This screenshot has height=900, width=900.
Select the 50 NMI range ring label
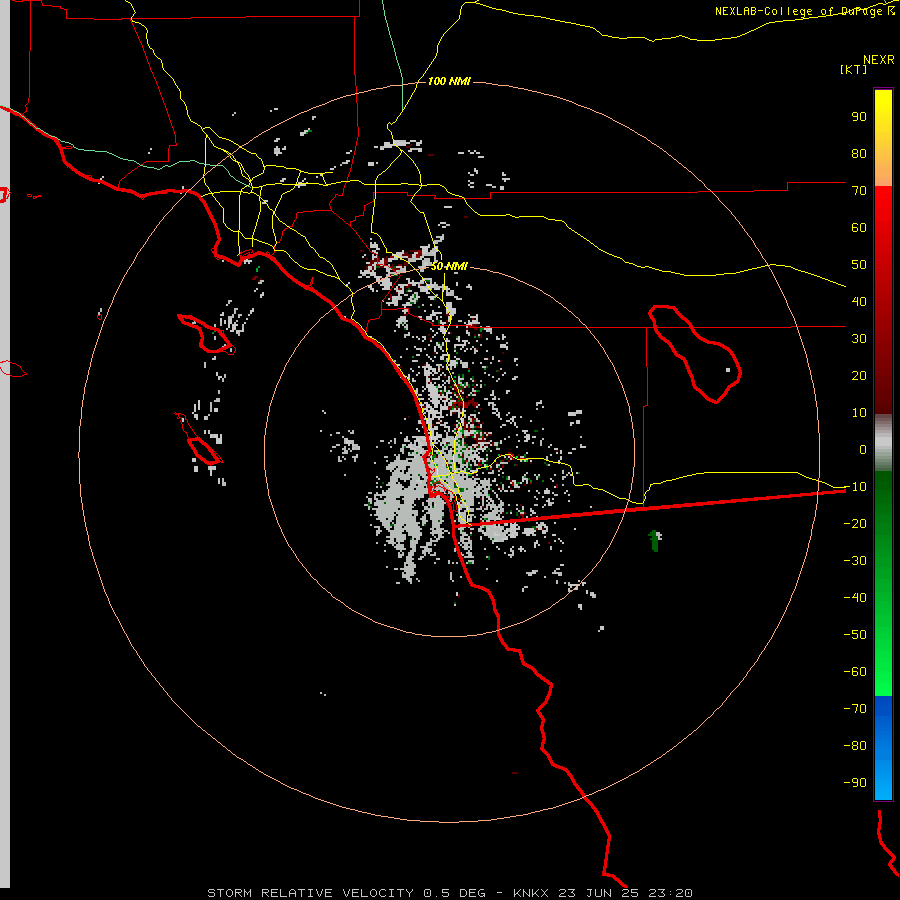(449, 266)
